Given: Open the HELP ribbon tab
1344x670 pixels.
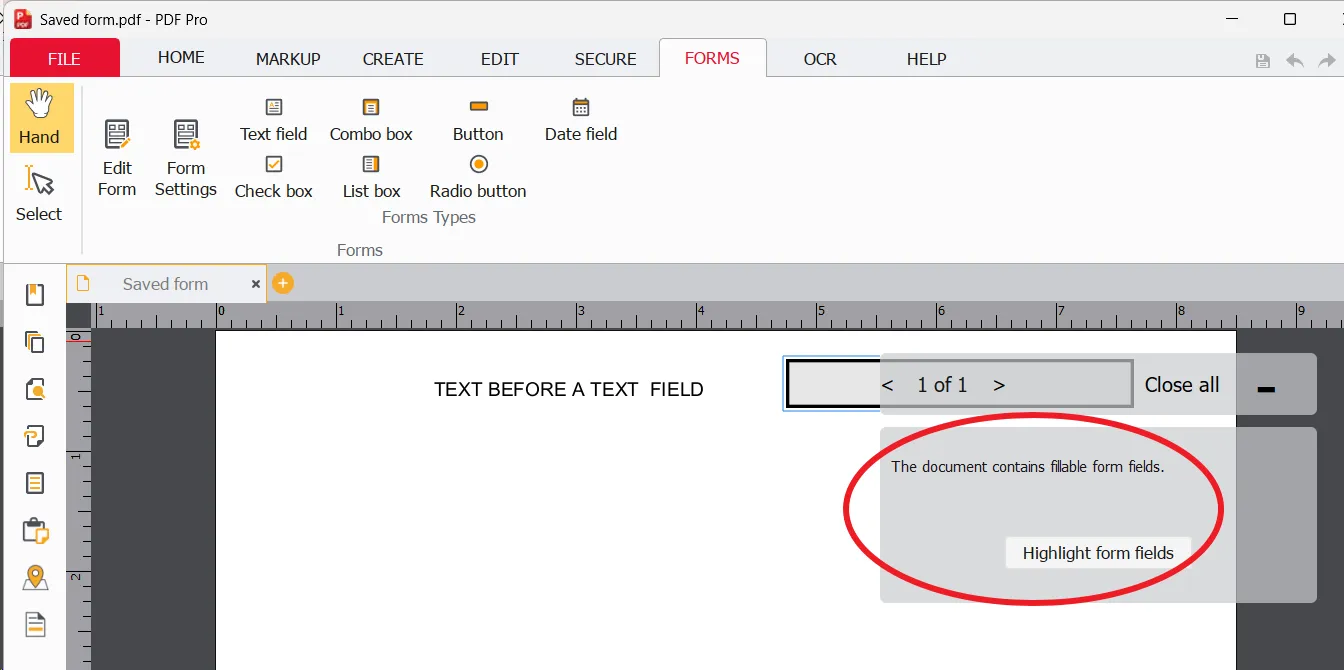Looking at the screenshot, I should coord(926,59).
